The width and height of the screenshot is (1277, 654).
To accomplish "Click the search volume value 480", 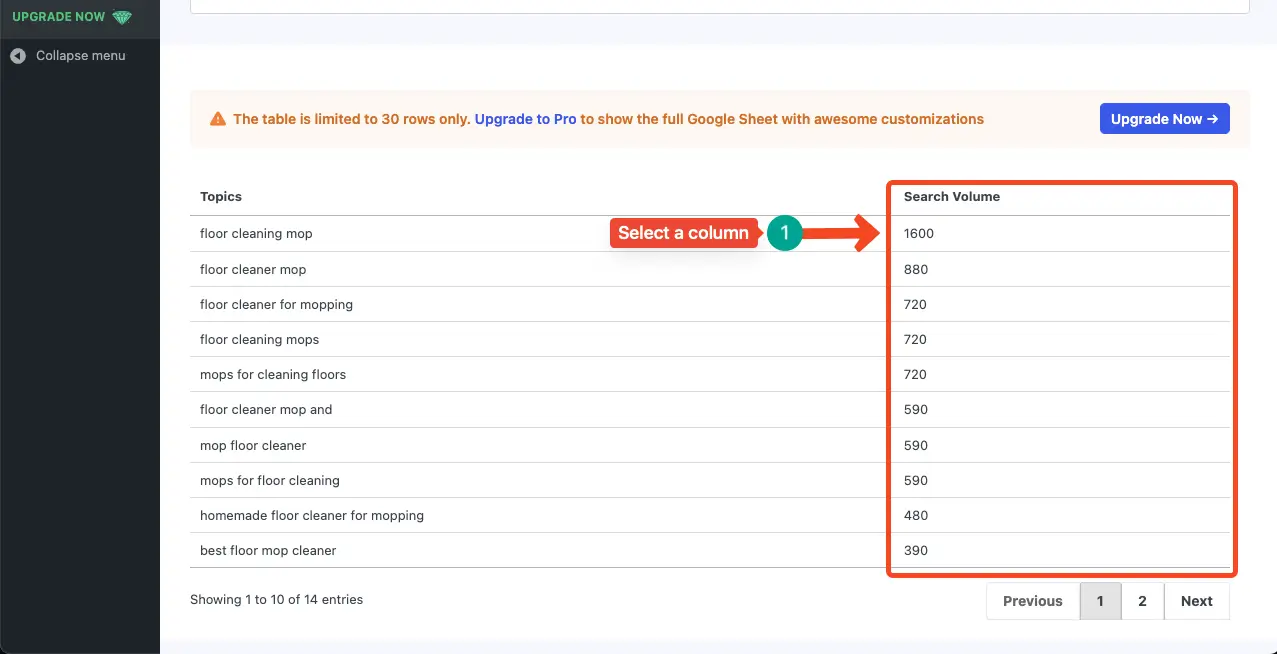I will coord(916,515).
